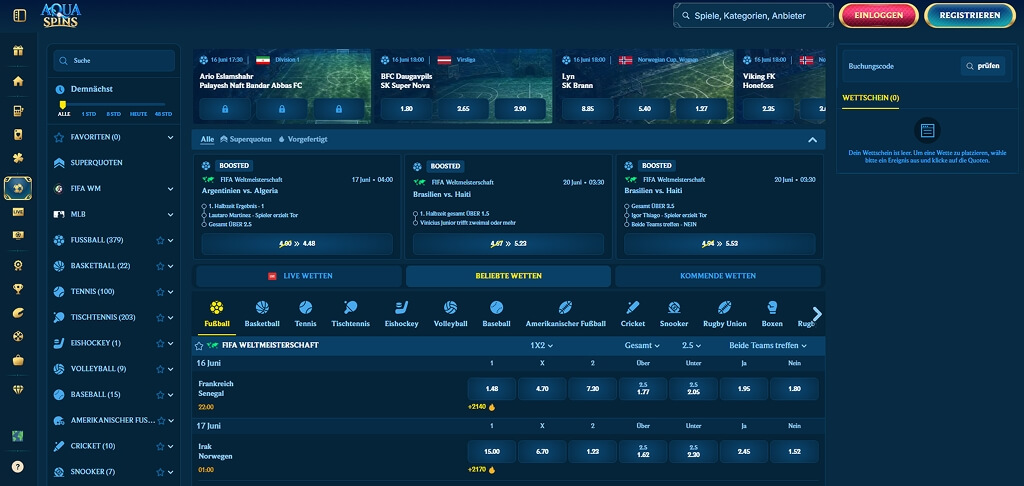Open the 1X2 market dropdown
The width and height of the screenshot is (1024, 486).
[542, 346]
